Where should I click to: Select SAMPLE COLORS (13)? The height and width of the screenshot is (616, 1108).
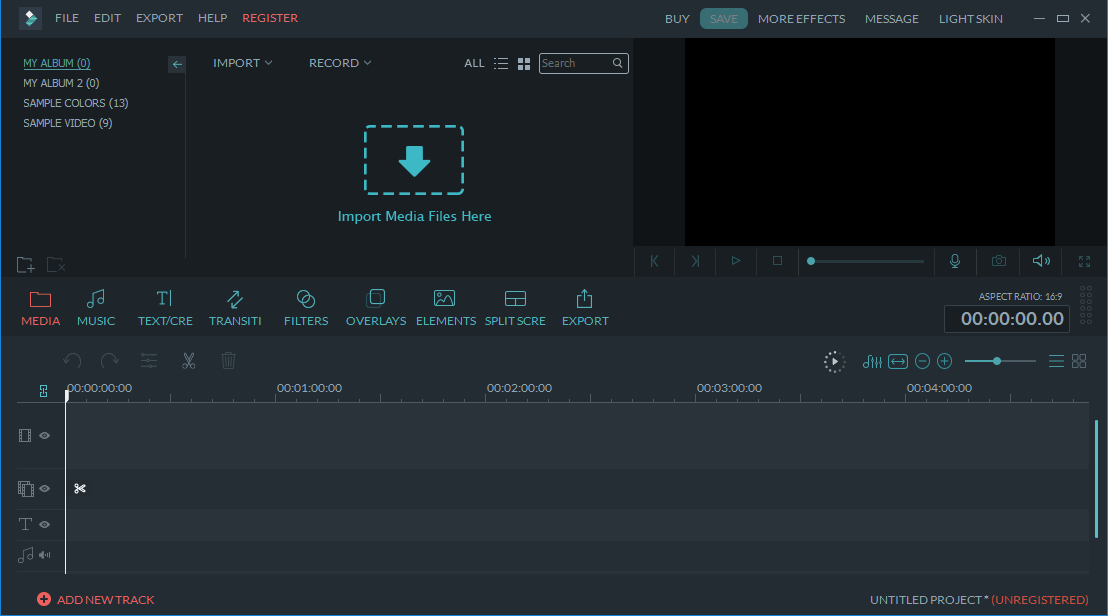tap(76, 102)
